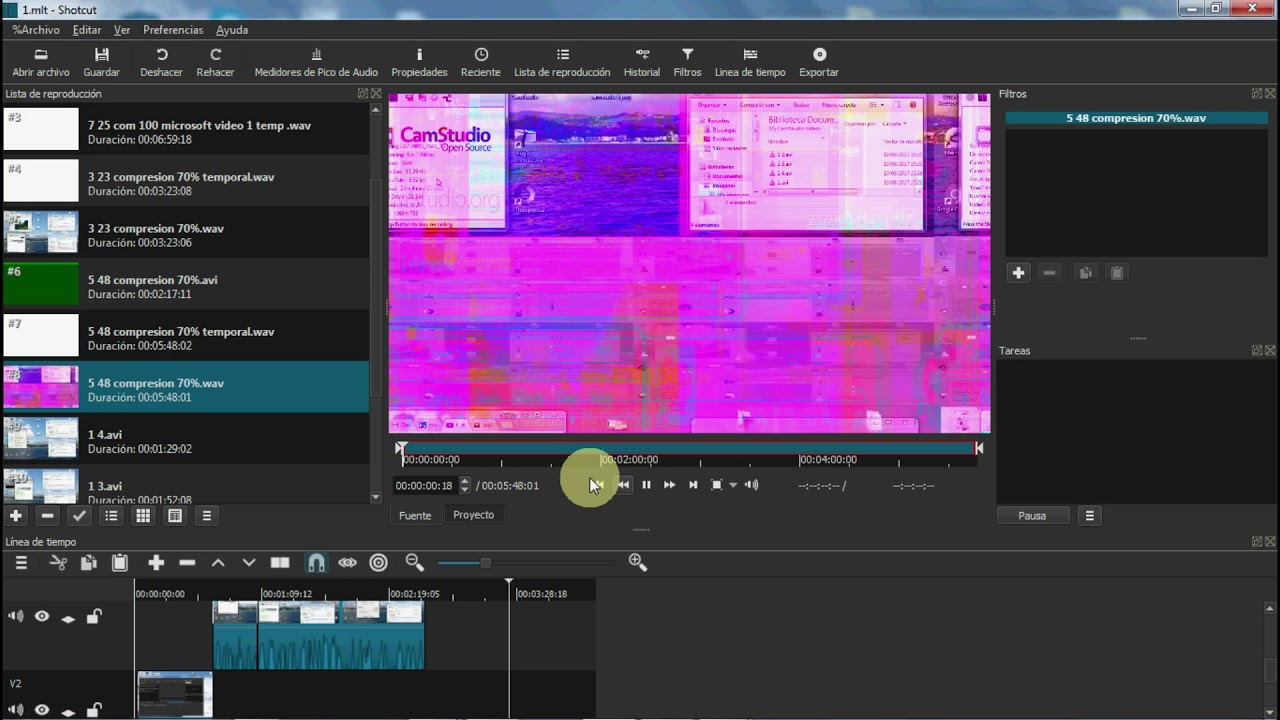Open the zoom options dropdown arrow
The height and width of the screenshot is (720, 1280).
pos(733,485)
